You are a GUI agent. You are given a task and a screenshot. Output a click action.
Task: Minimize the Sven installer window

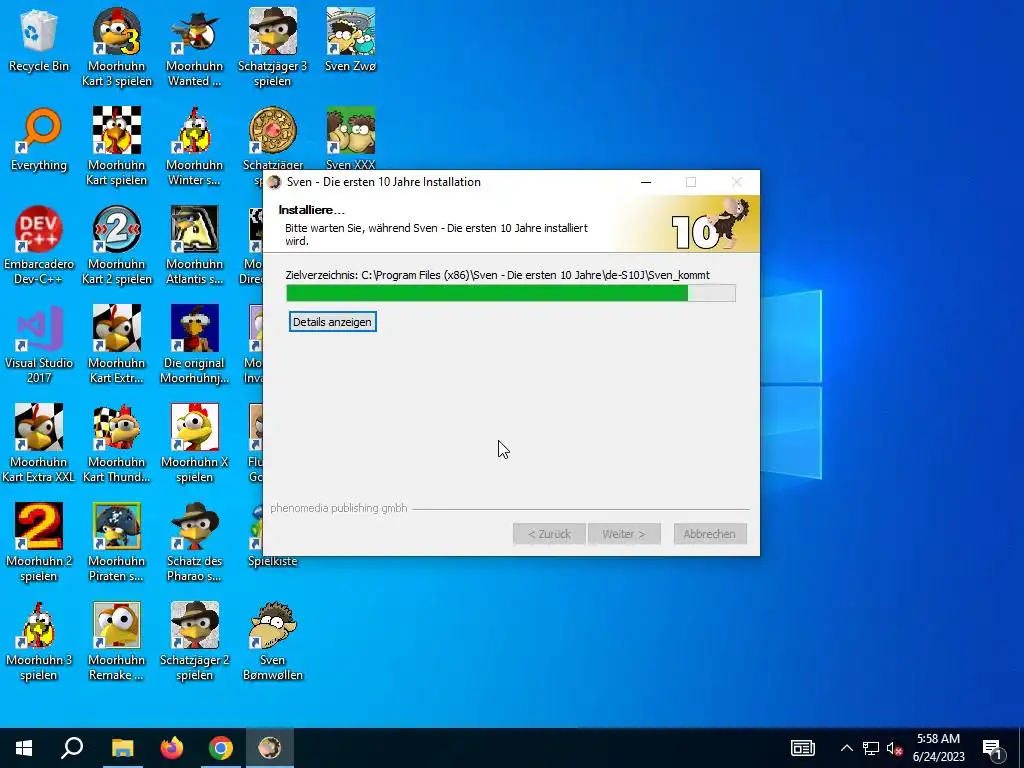(646, 182)
